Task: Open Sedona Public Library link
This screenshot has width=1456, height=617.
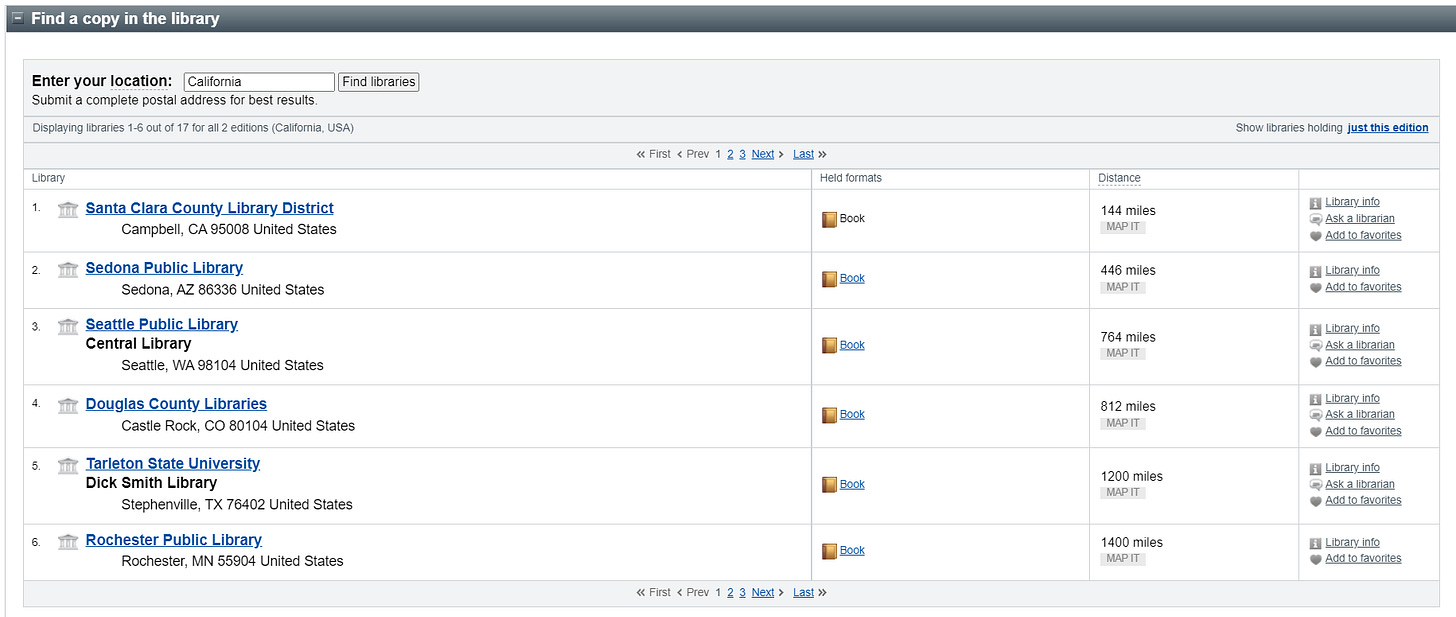Action: click(x=164, y=268)
